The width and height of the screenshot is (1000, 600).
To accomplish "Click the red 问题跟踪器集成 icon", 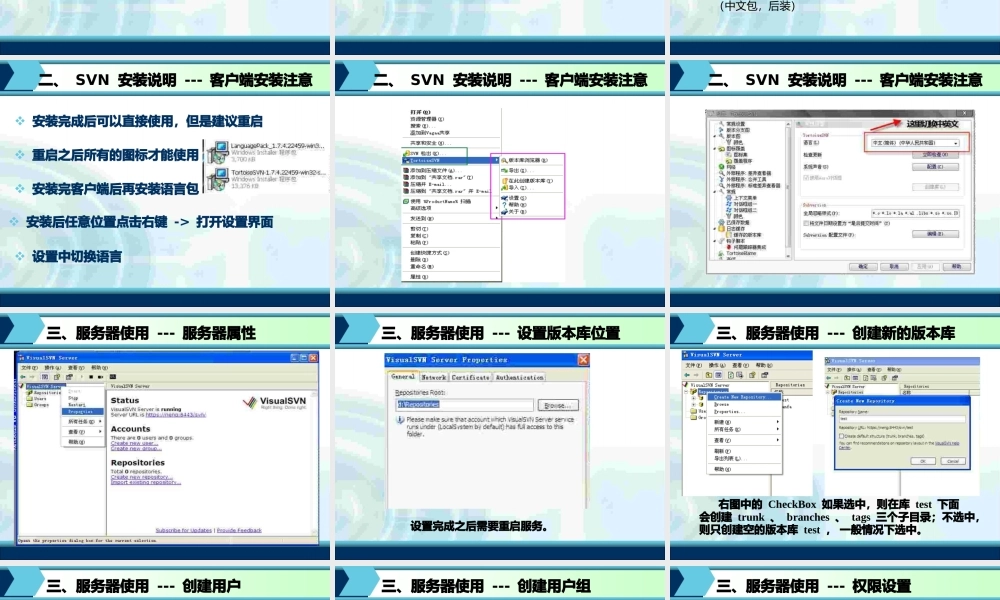I will click(729, 247).
